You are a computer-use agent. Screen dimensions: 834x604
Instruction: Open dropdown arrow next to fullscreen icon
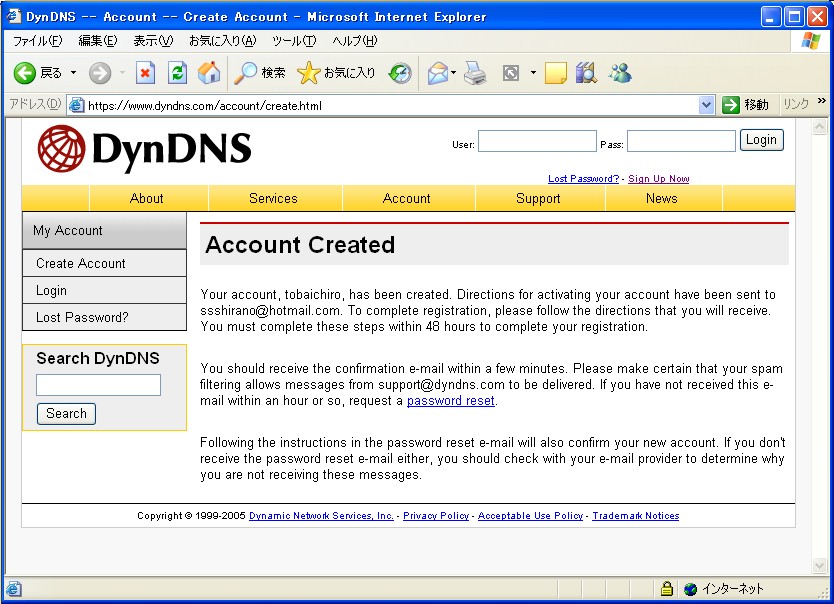533,73
